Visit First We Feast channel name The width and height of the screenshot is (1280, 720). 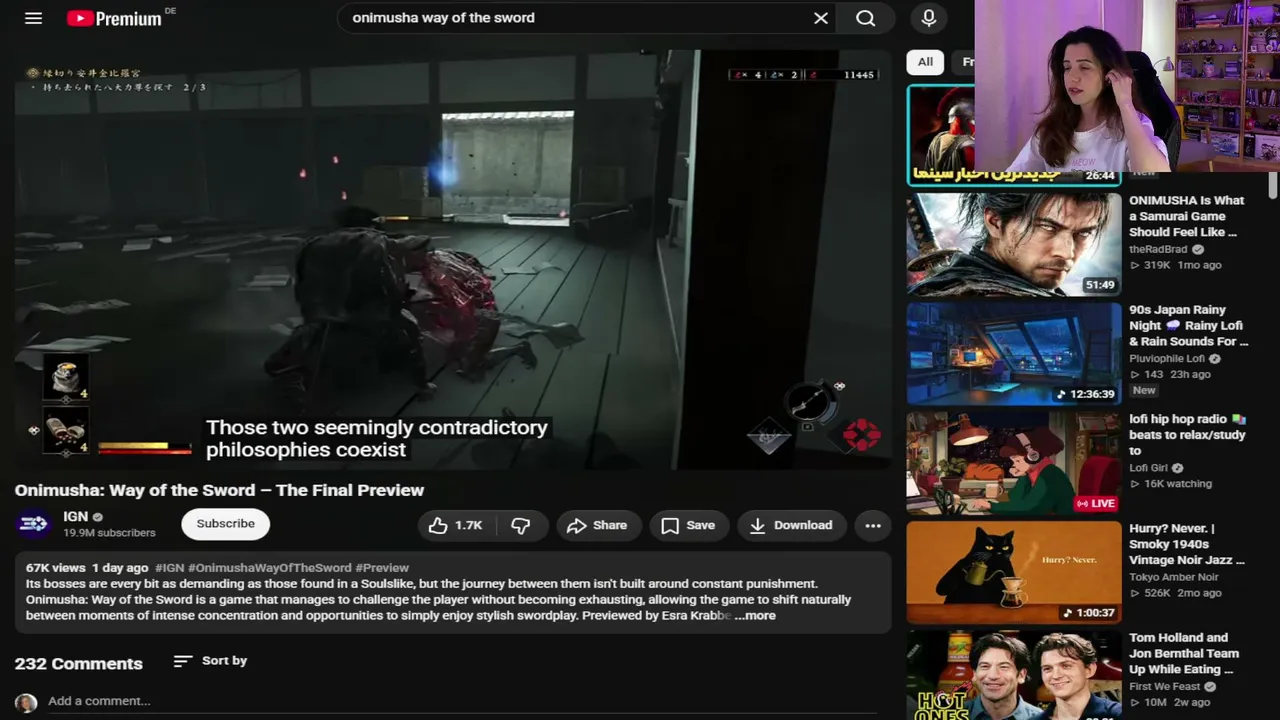coord(1165,687)
